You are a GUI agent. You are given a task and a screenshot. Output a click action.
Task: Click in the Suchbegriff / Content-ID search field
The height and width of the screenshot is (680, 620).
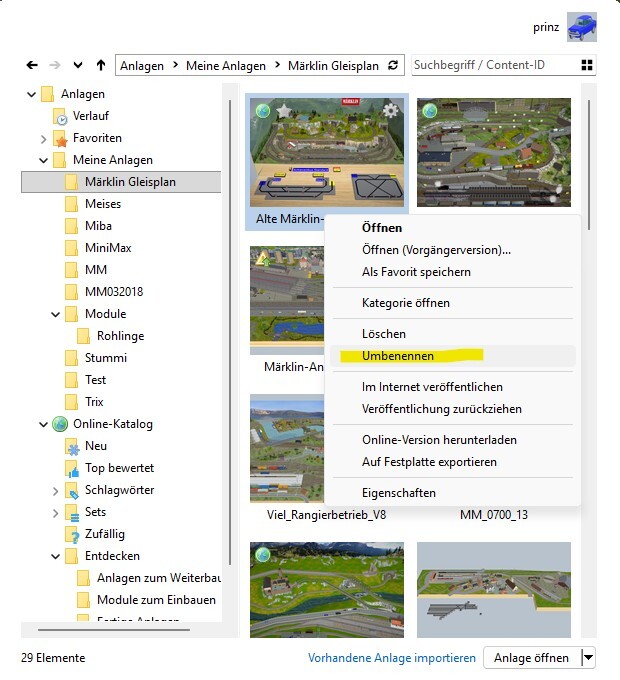494,65
